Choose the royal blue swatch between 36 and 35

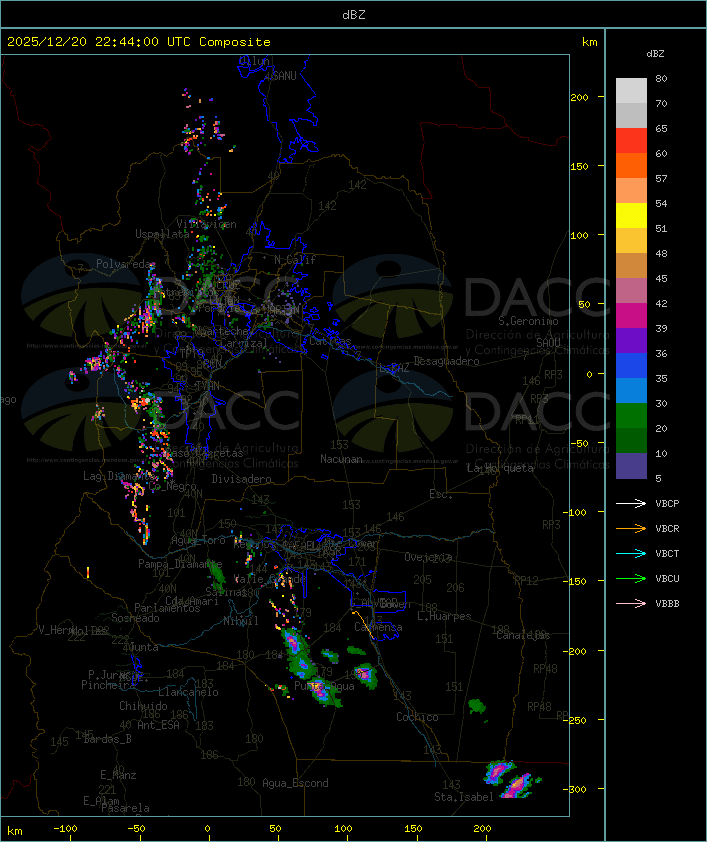pos(631,365)
